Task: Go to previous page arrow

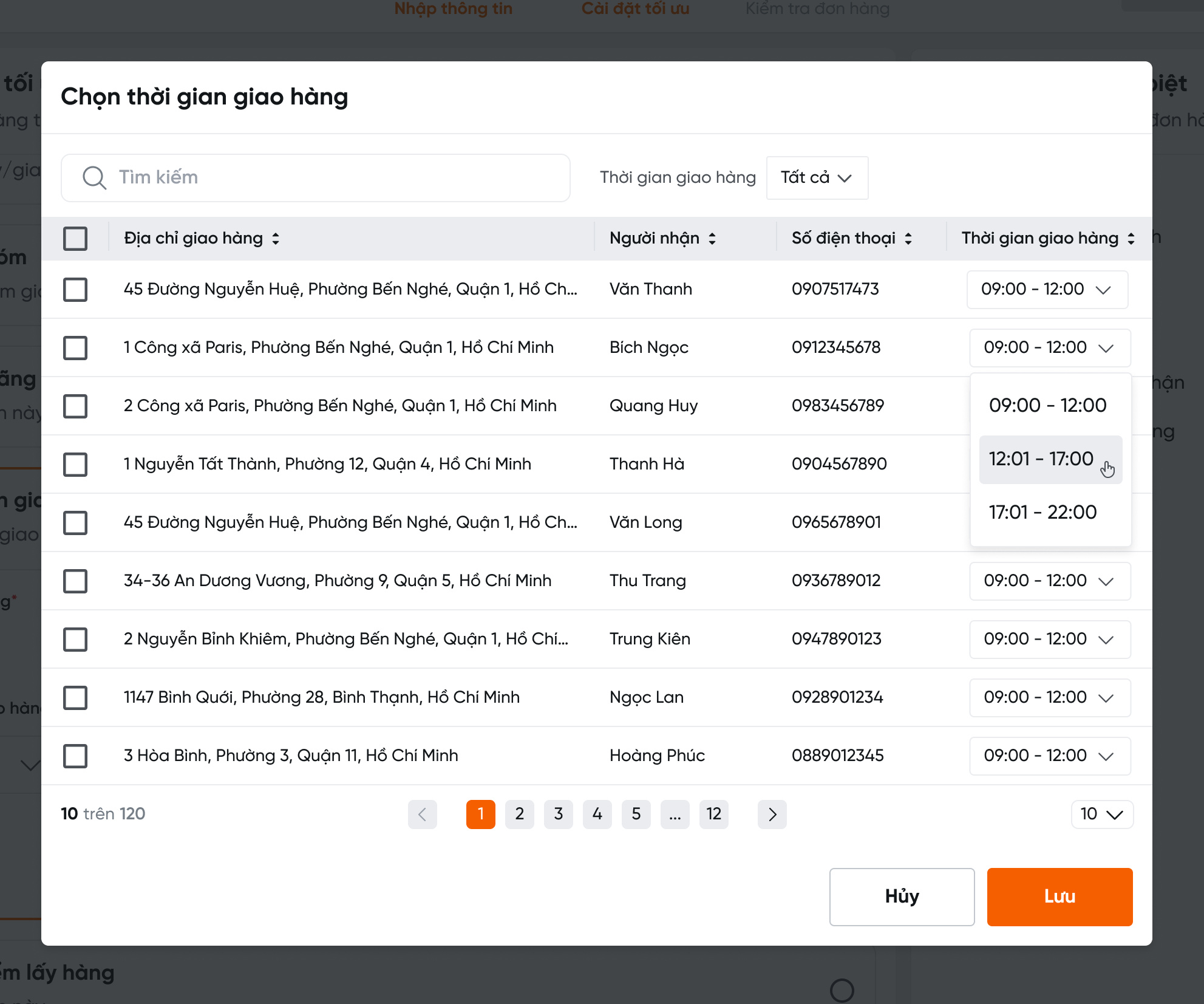Action: (423, 814)
